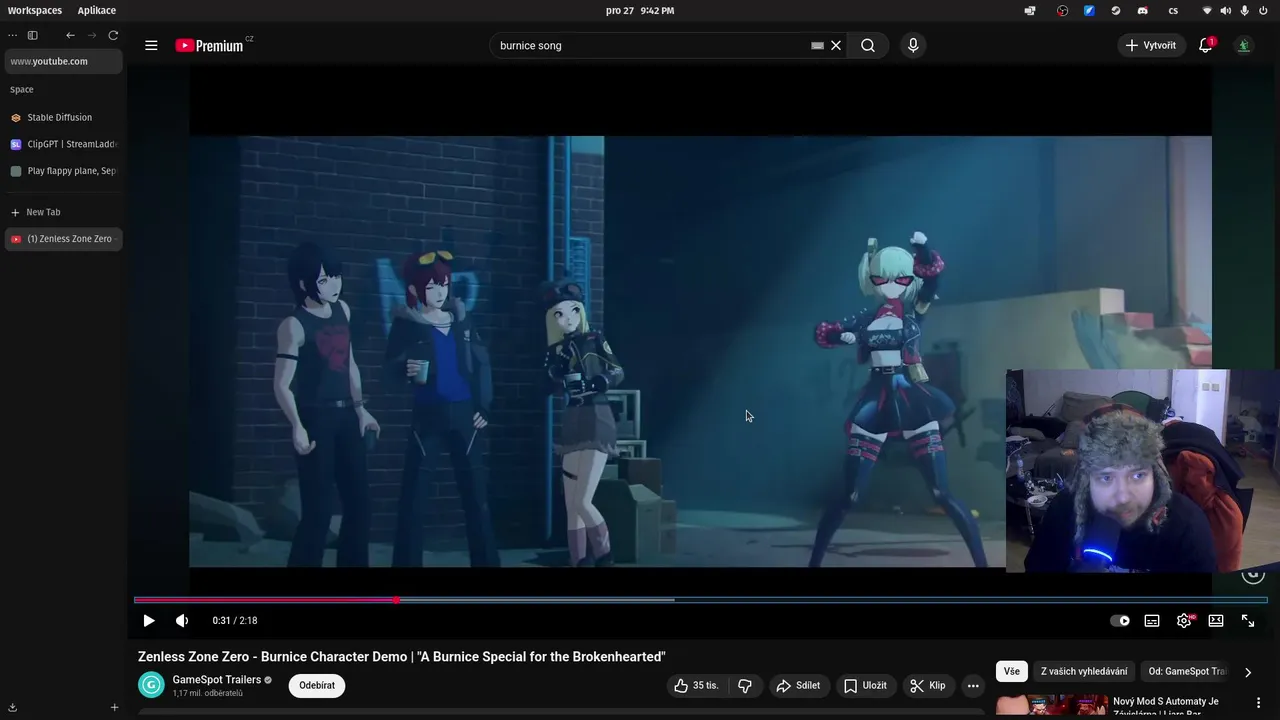
Task: Play the video
Action: pyautogui.click(x=149, y=620)
